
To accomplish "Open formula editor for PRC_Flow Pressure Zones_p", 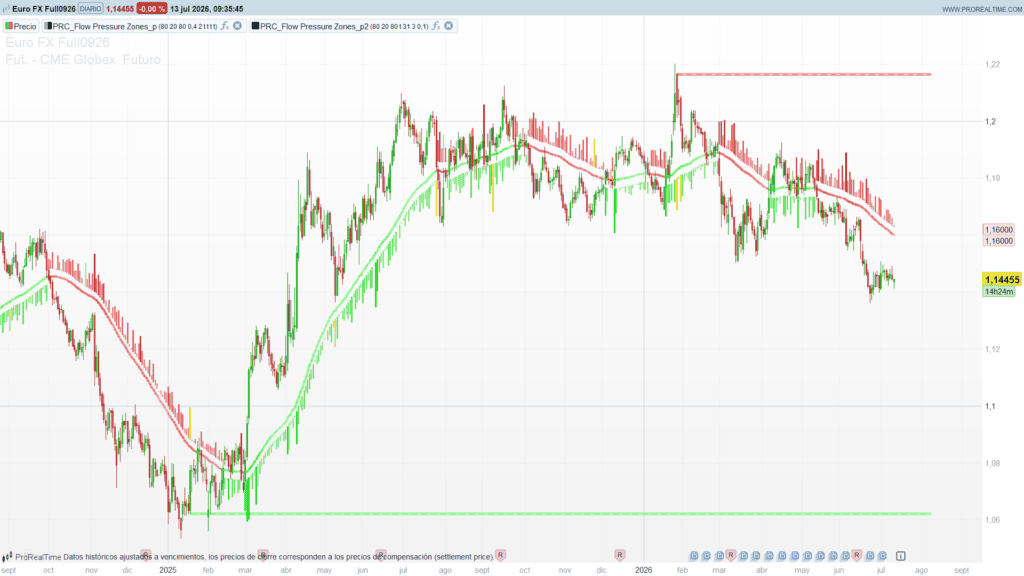I will [225, 26].
